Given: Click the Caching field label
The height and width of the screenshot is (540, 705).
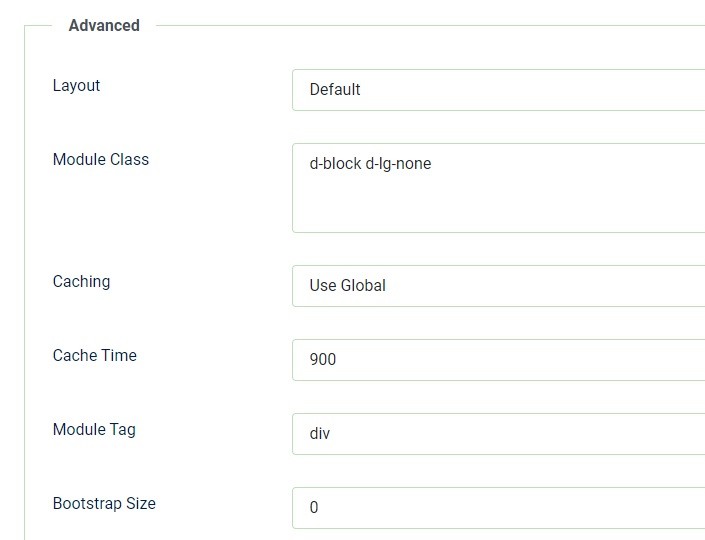Looking at the screenshot, I should [81, 282].
